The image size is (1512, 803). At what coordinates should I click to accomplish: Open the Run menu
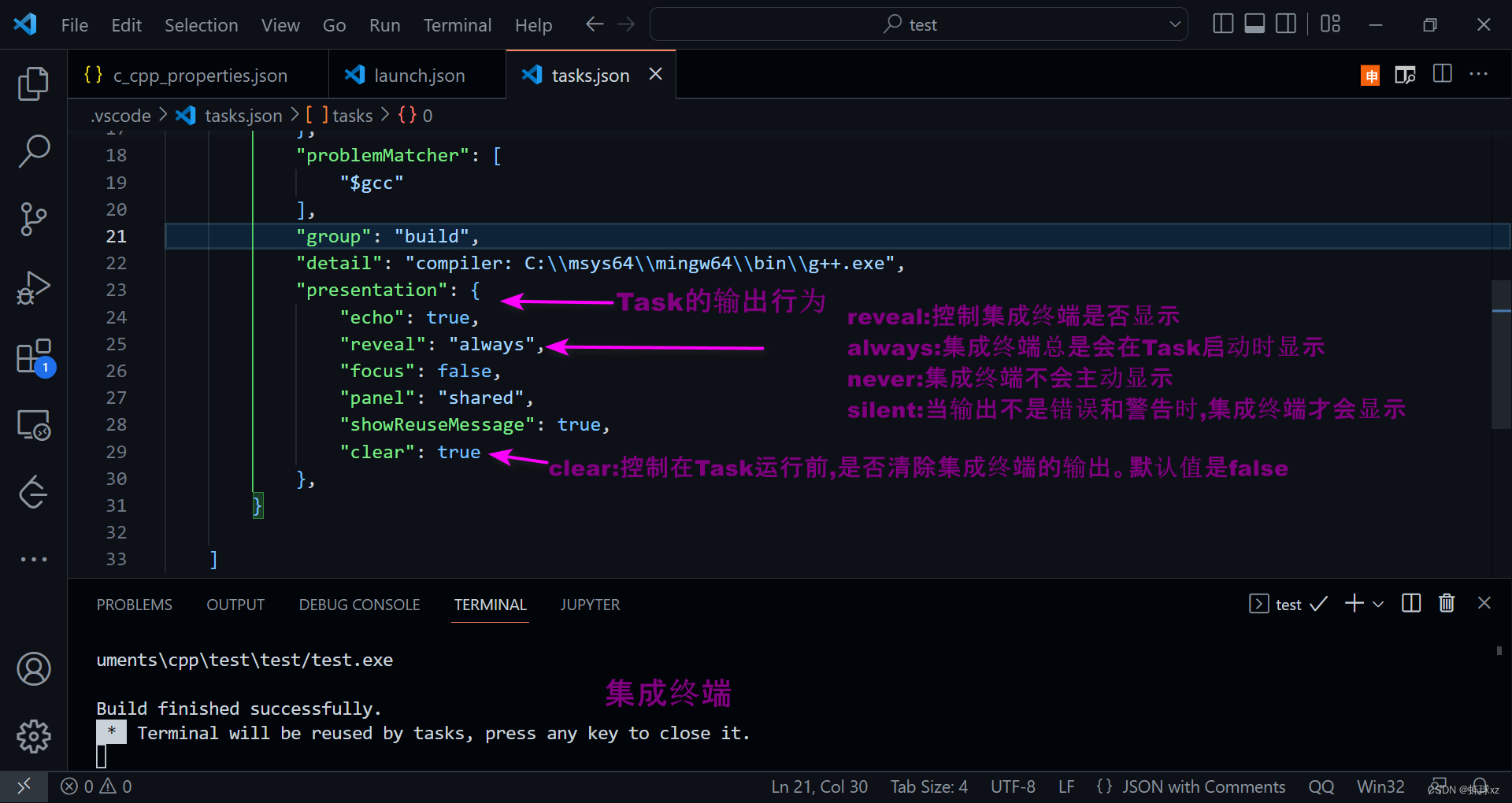[384, 25]
